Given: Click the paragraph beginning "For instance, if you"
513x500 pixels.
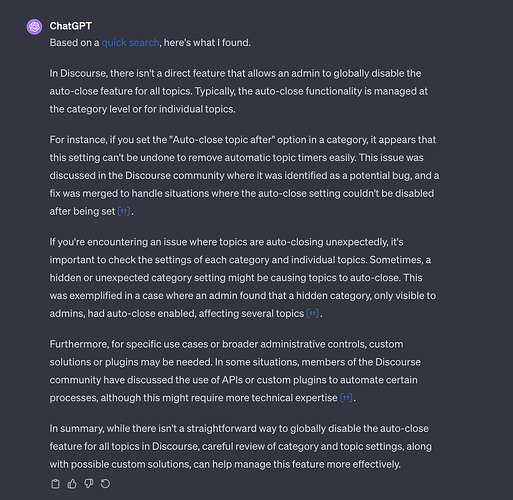Looking at the screenshot, I should pyautogui.click(x=244, y=176).
